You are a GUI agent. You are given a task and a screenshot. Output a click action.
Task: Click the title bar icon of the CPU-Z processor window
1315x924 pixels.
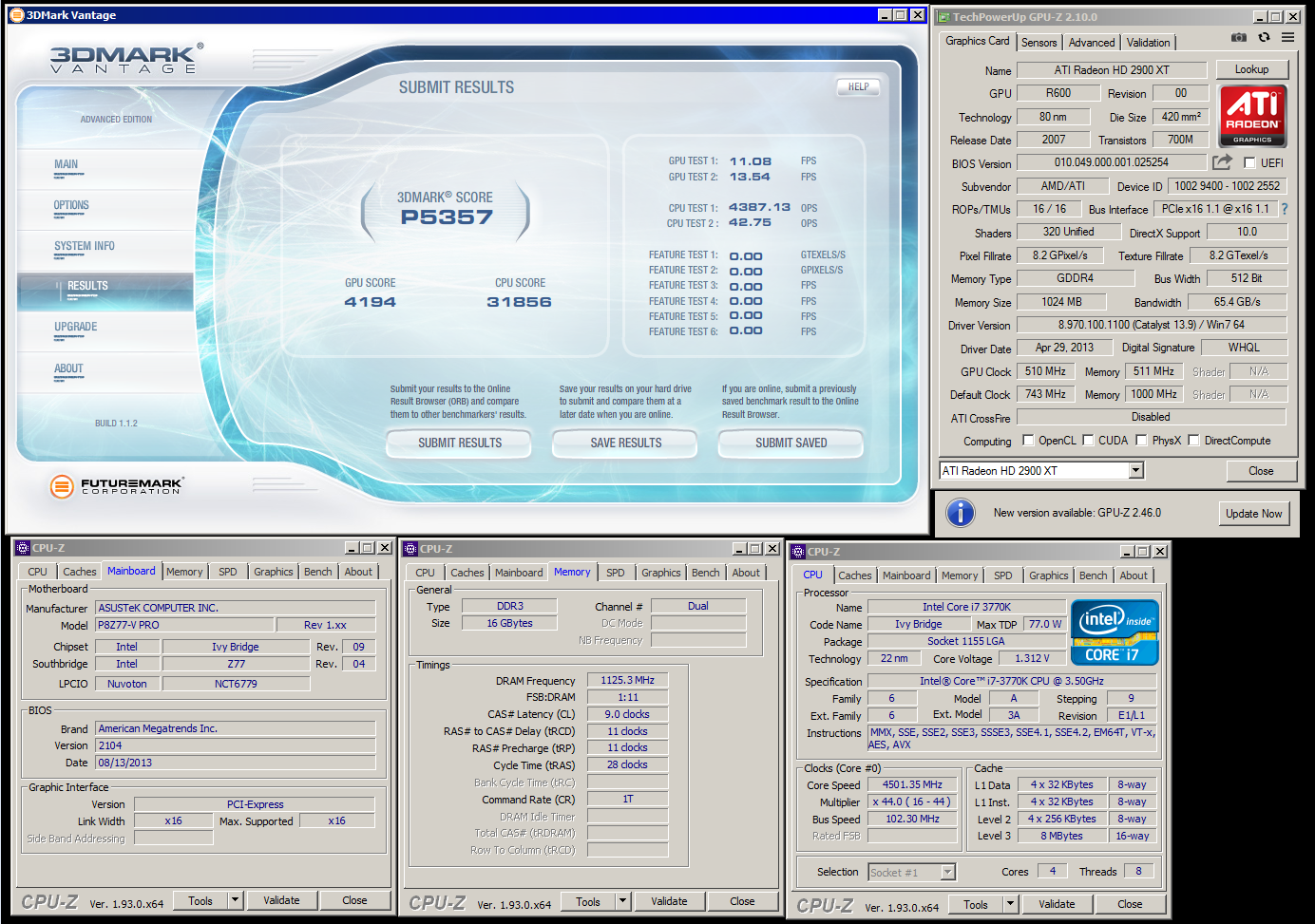(x=798, y=552)
